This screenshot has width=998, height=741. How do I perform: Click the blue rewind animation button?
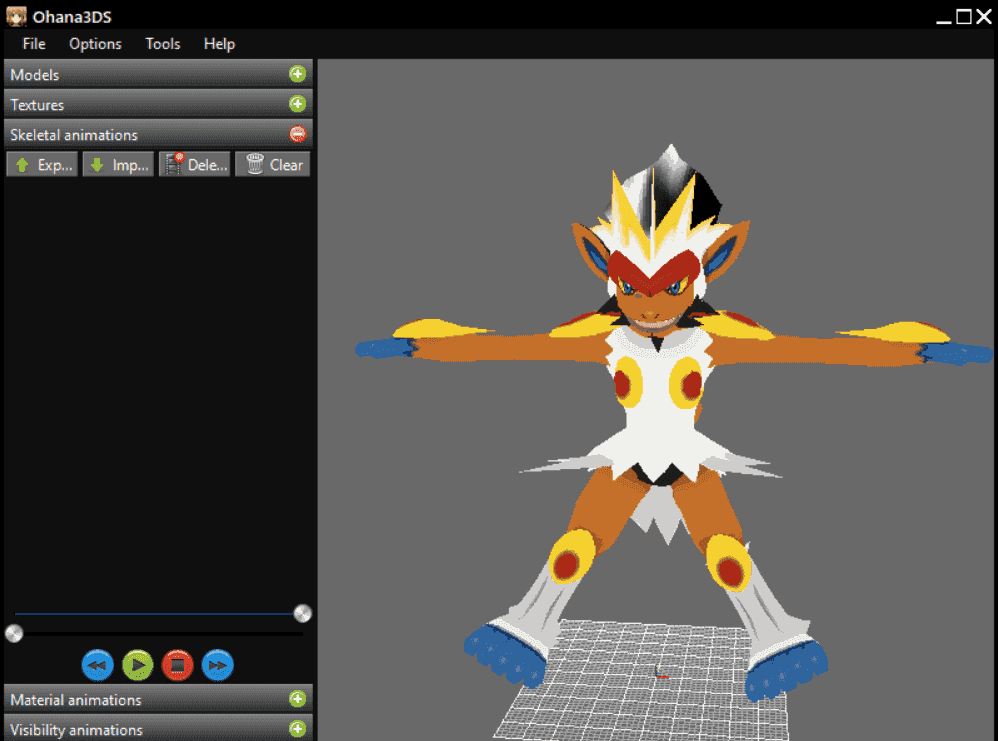click(97, 665)
